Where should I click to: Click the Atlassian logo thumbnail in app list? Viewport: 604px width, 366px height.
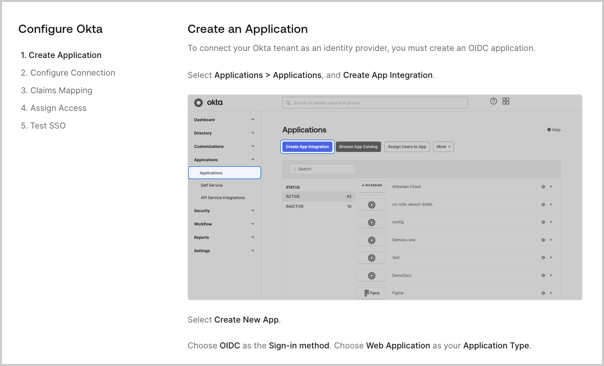[372, 186]
